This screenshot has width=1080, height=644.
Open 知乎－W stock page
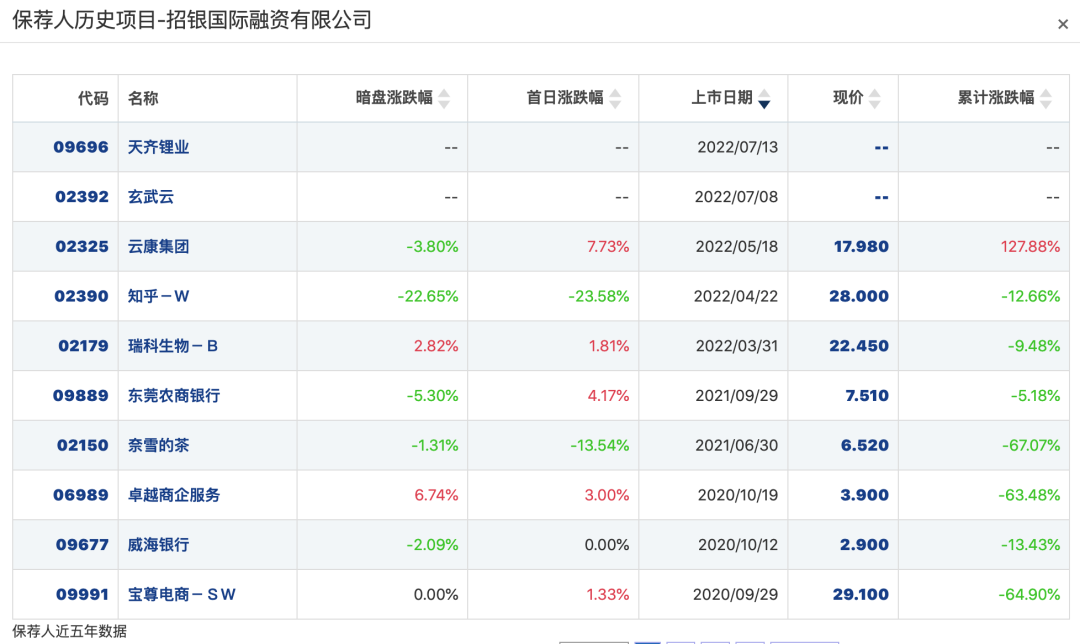pyautogui.click(x=158, y=296)
